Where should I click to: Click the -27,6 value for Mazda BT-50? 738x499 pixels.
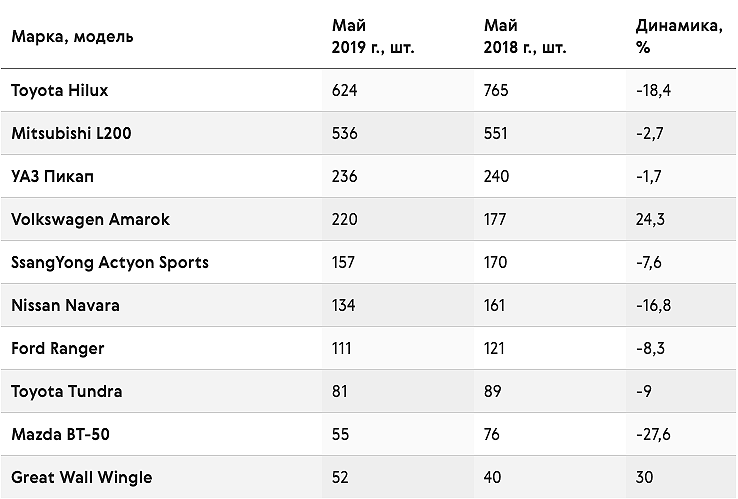tap(653, 434)
